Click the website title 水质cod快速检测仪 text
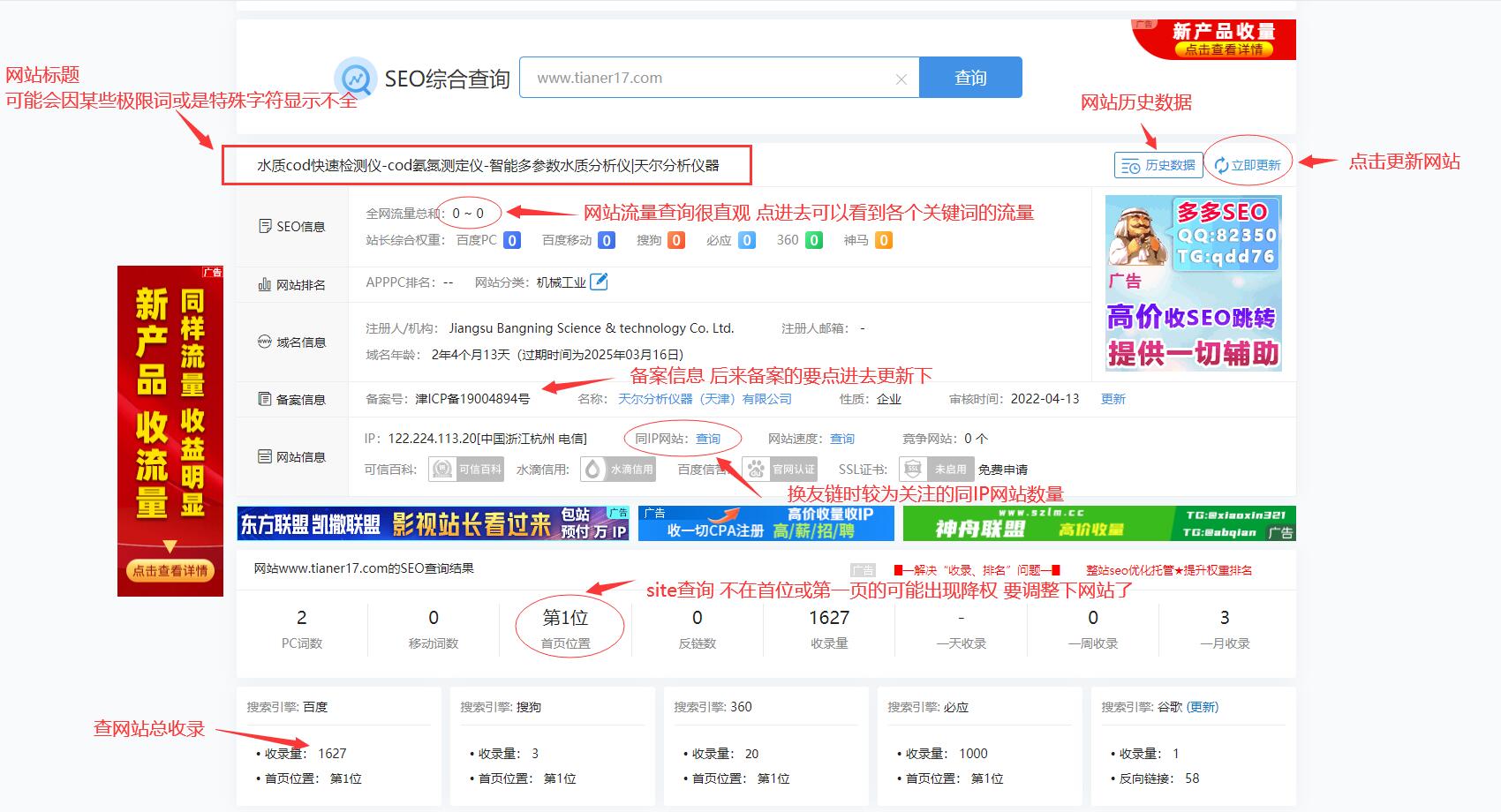Screen dimensions: 1501x812 (488, 165)
